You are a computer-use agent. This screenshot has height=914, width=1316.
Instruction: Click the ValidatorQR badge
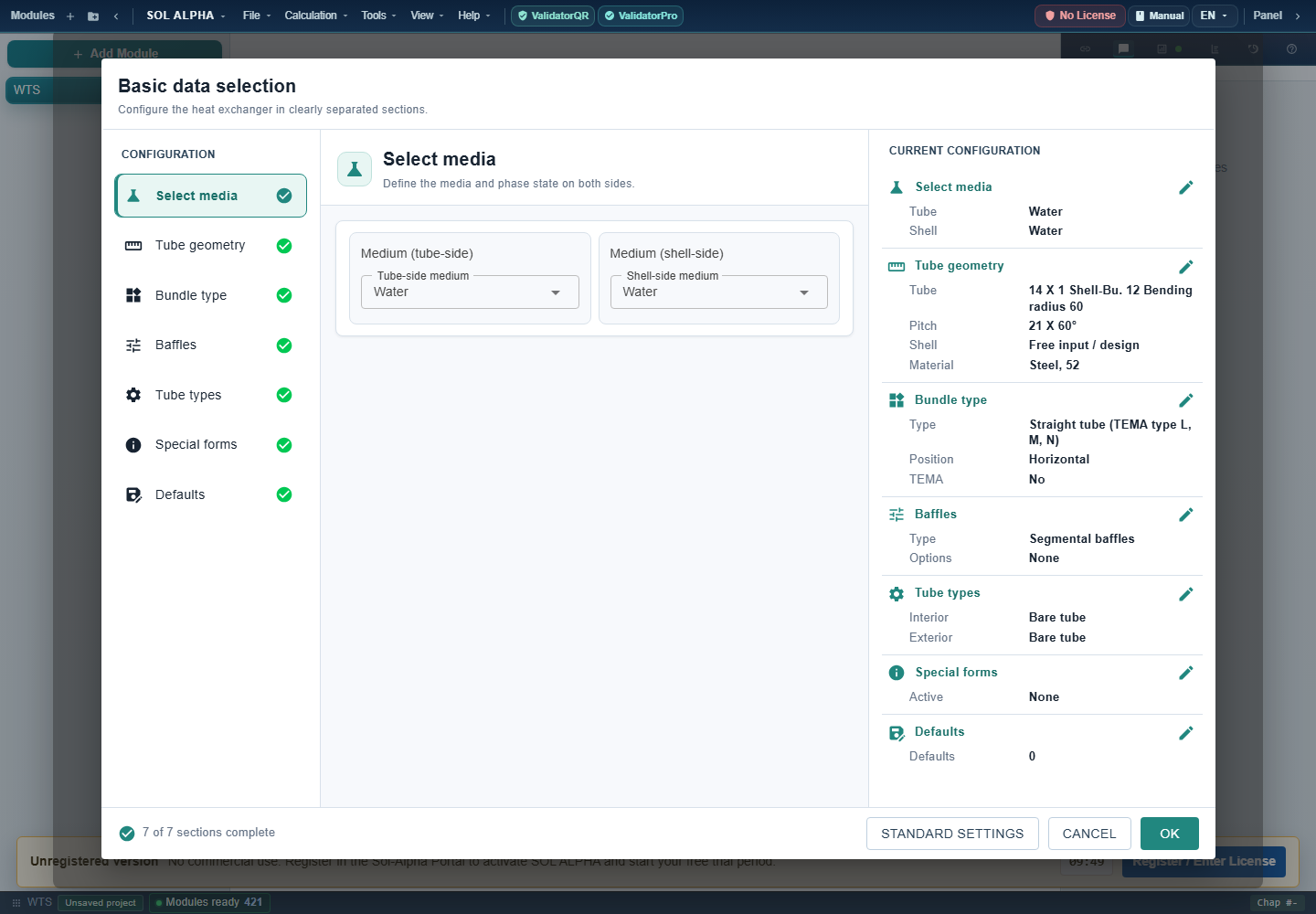click(553, 16)
